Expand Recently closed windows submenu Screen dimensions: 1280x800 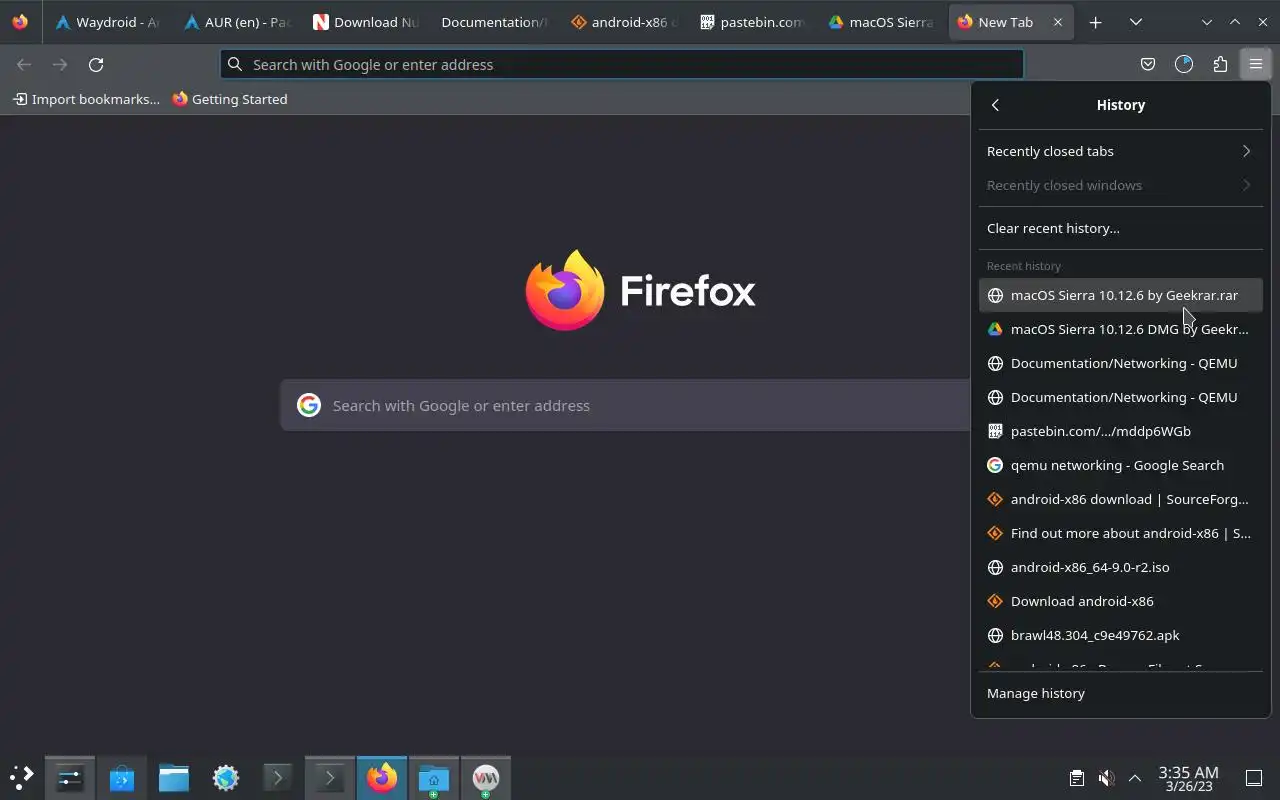coord(1120,185)
